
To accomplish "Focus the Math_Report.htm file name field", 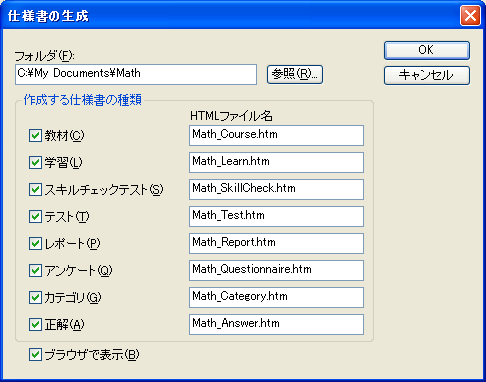I will click(276, 243).
